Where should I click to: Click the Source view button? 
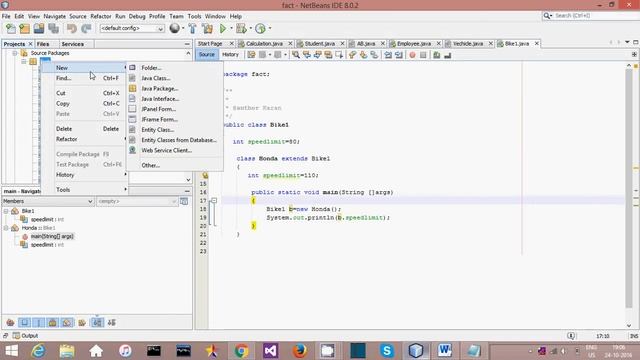point(207,55)
